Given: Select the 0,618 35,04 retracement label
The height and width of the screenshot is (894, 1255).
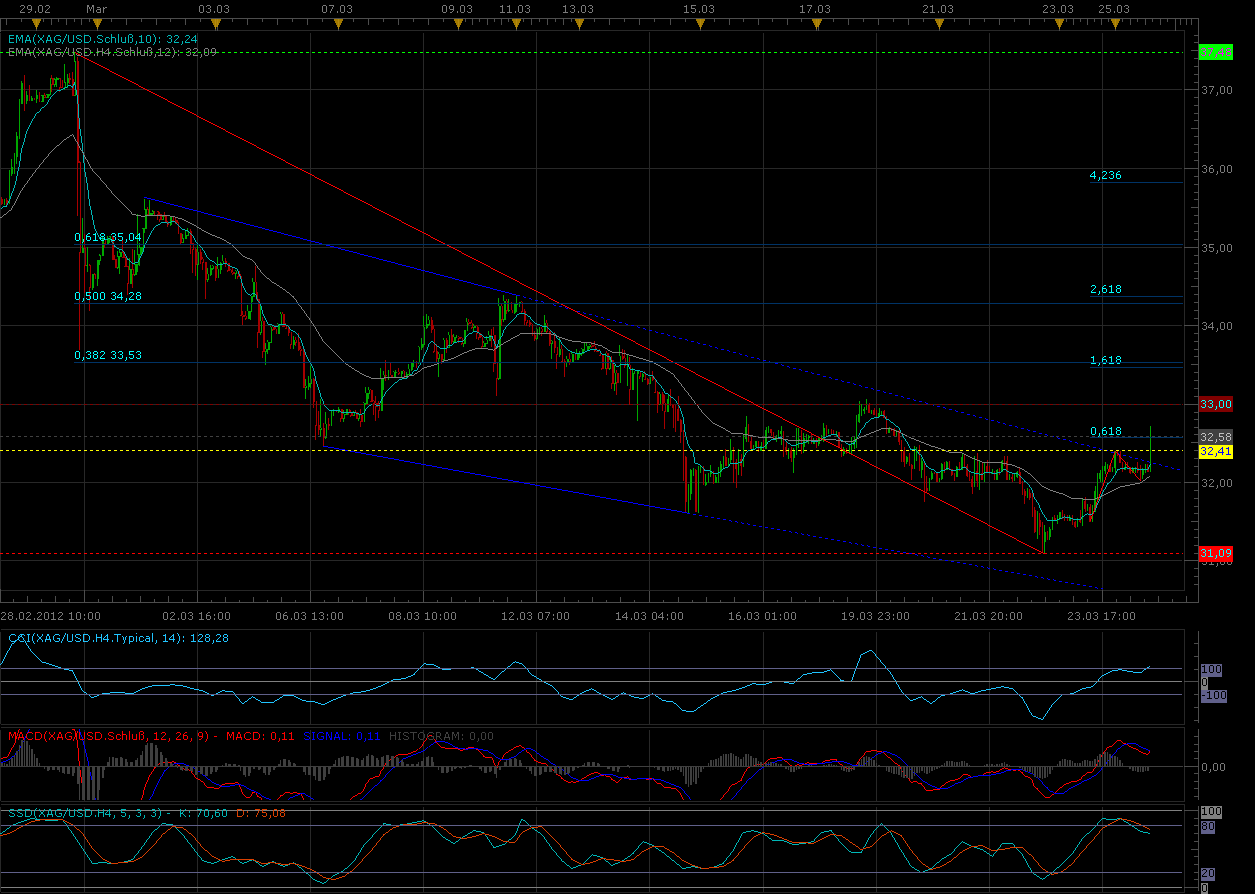Looking at the screenshot, I should (108, 237).
